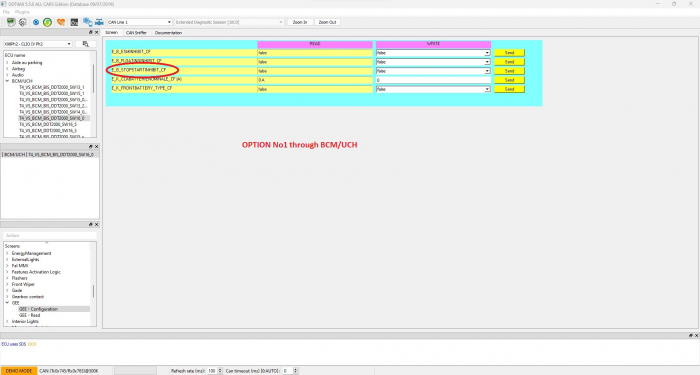The width and height of the screenshot is (700, 375).
Task: Switch to the Documentation tab
Action: coord(168,33)
